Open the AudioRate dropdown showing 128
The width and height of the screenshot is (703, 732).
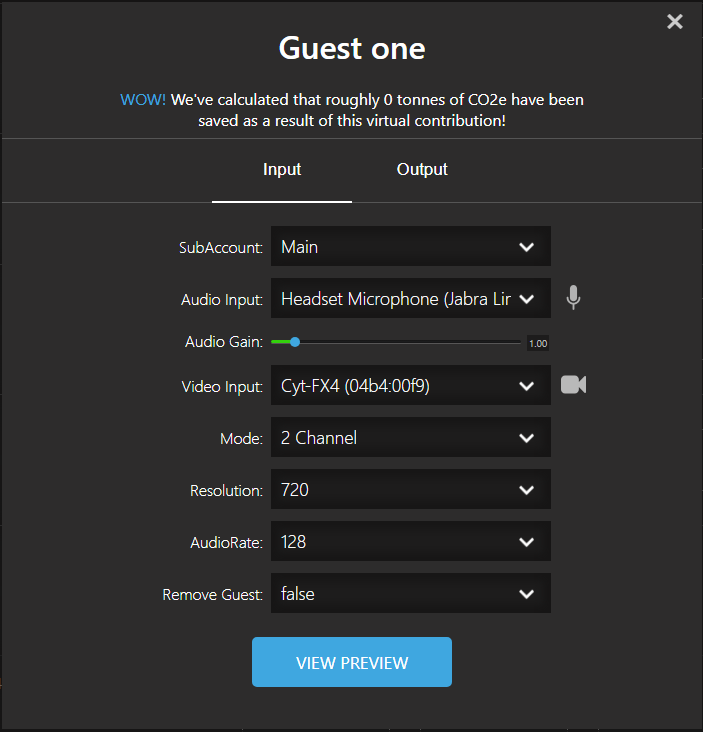point(411,542)
